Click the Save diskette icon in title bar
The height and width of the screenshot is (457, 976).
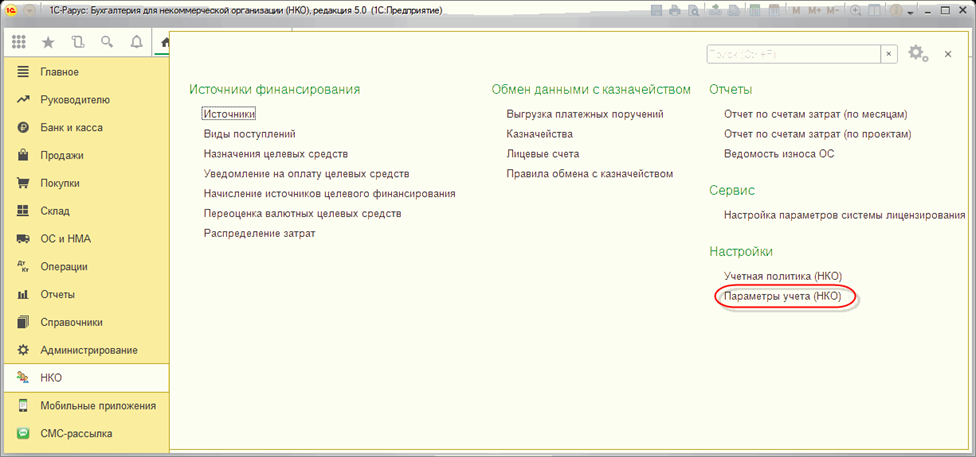[656, 11]
